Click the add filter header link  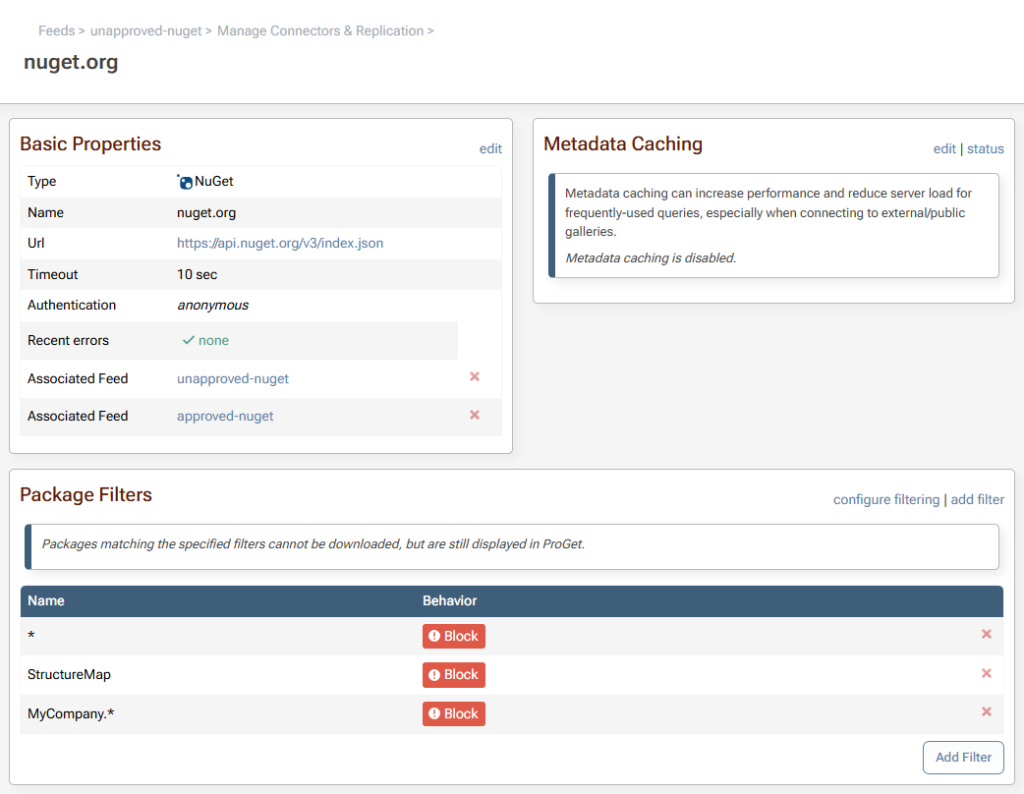pyautogui.click(x=977, y=499)
